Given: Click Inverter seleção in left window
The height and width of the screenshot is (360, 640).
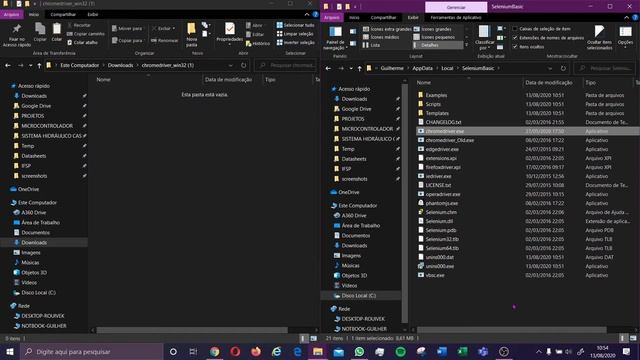Looking at the screenshot, I should click(296, 42).
